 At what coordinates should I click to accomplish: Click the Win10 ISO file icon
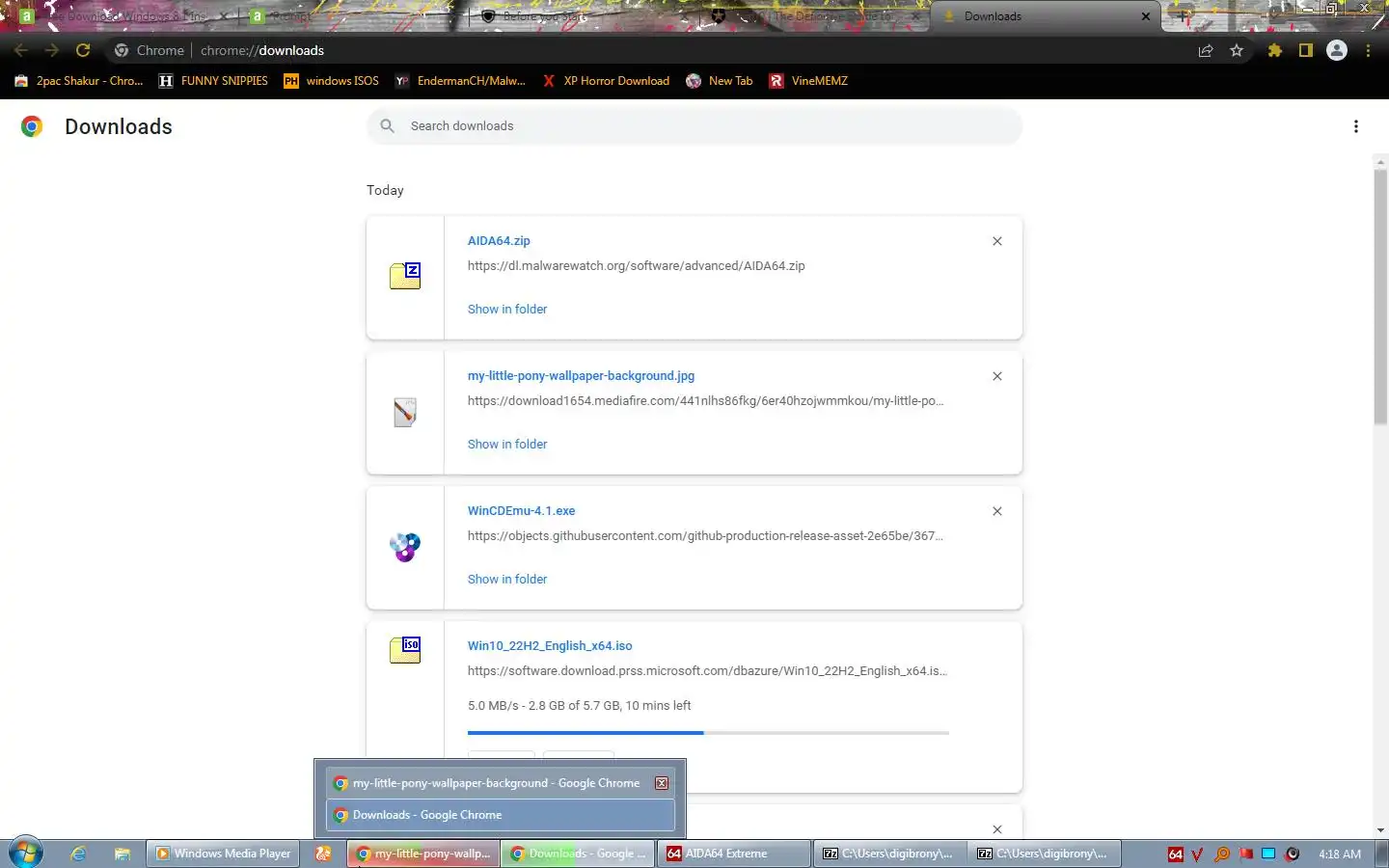click(405, 649)
